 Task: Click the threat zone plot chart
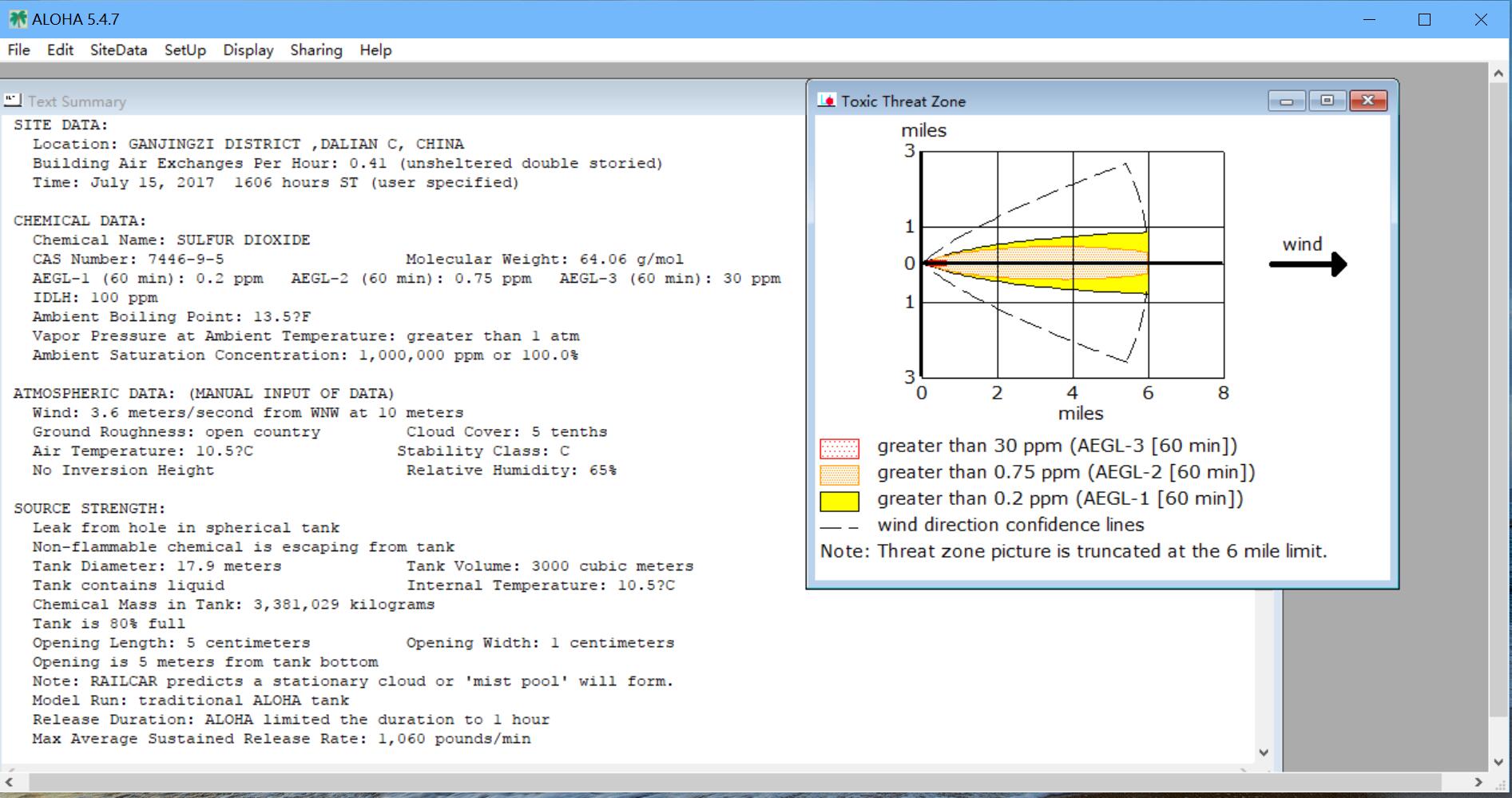[1073, 264]
